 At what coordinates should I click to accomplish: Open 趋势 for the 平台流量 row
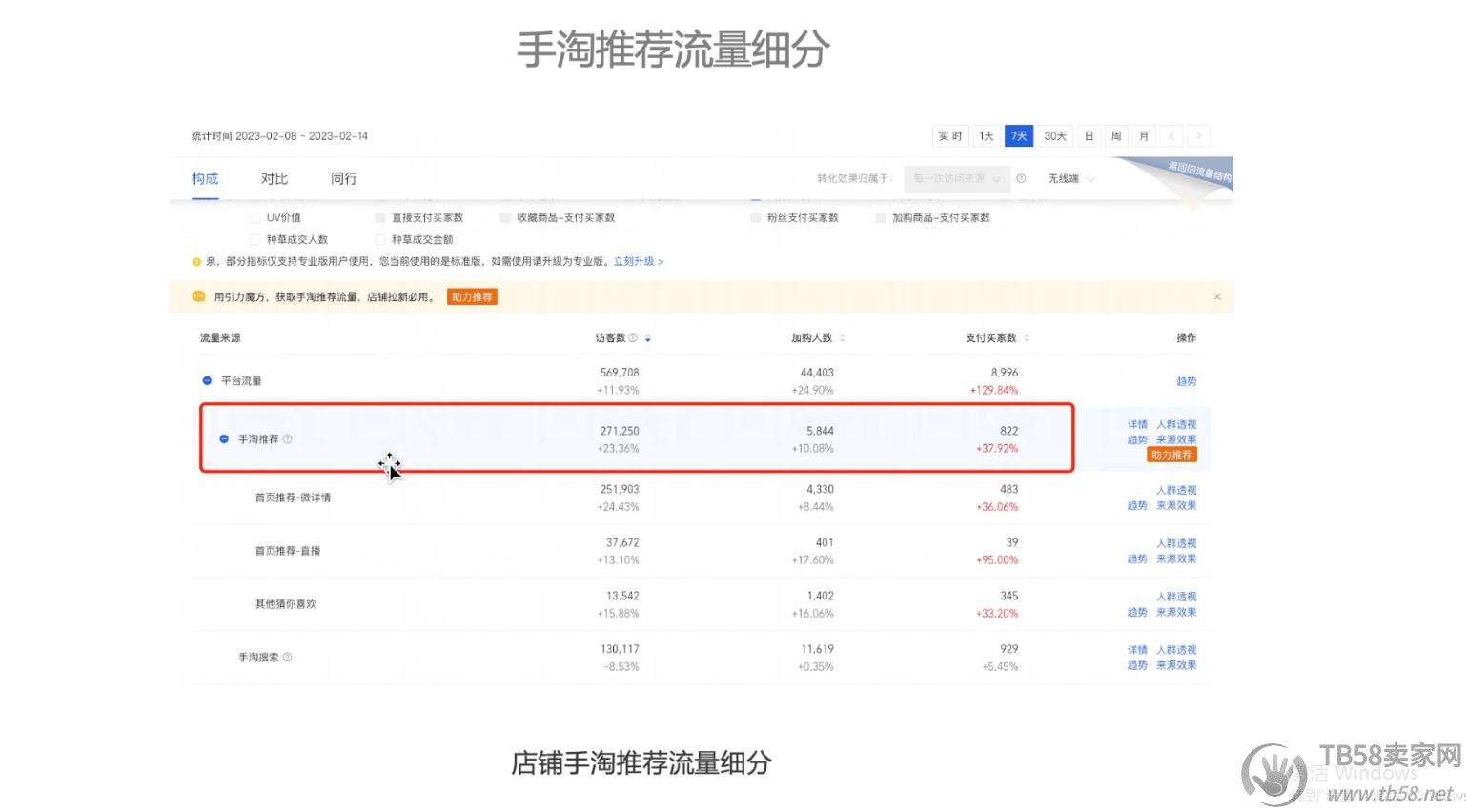tap(1186, 381)
